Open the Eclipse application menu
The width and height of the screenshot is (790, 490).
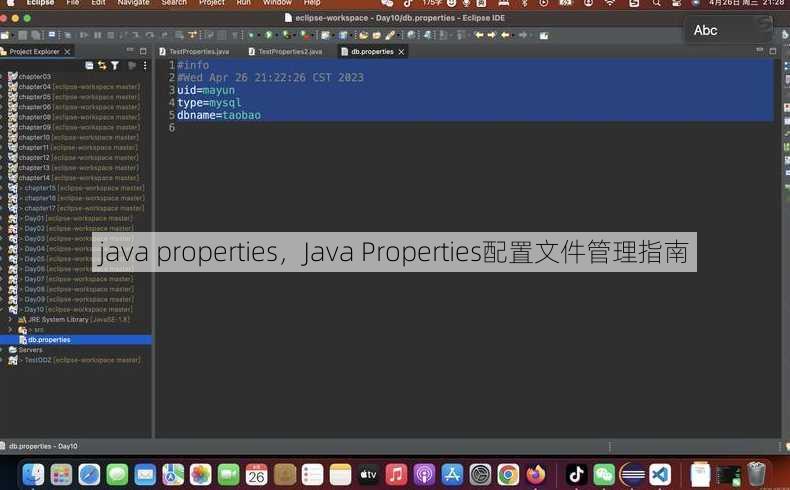coord(40,3)
